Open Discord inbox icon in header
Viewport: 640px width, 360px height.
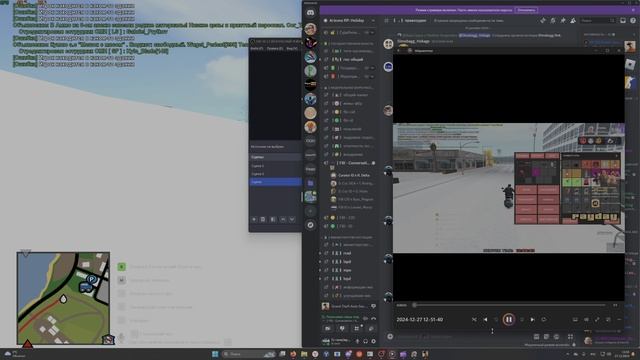click(623, 20)
